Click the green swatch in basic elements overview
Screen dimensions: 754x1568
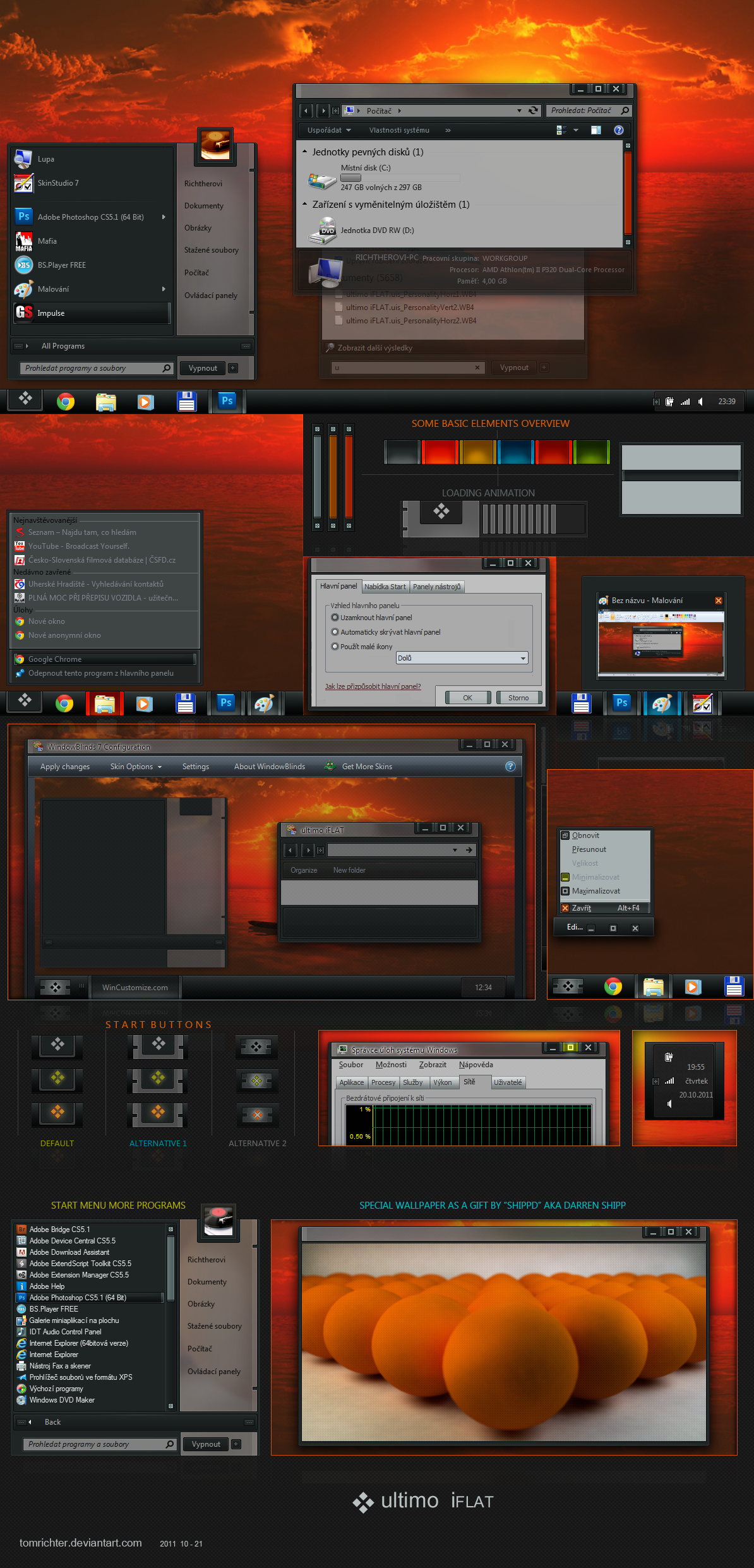point(592,452)
